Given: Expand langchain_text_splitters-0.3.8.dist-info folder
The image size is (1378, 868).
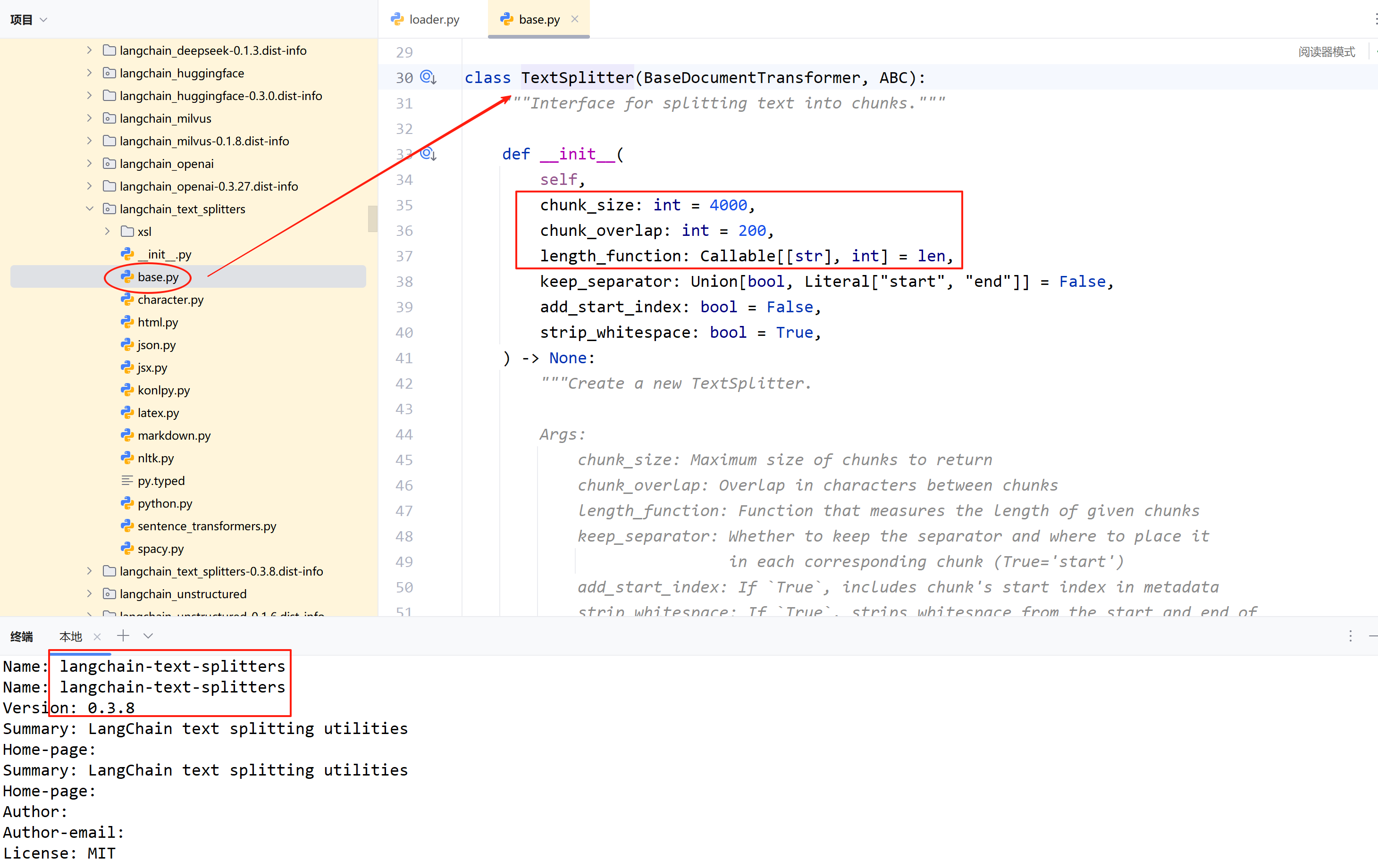Looking at the screenshot, I should (x=89, y=571).
